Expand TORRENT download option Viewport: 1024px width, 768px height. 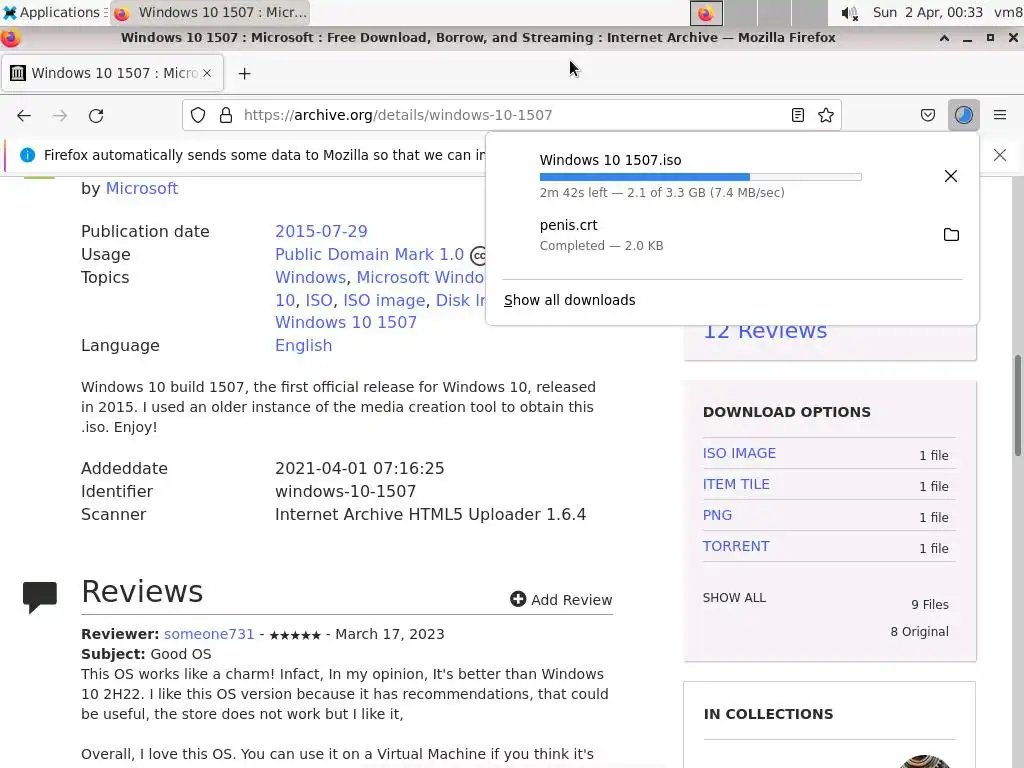click(736, 546)
